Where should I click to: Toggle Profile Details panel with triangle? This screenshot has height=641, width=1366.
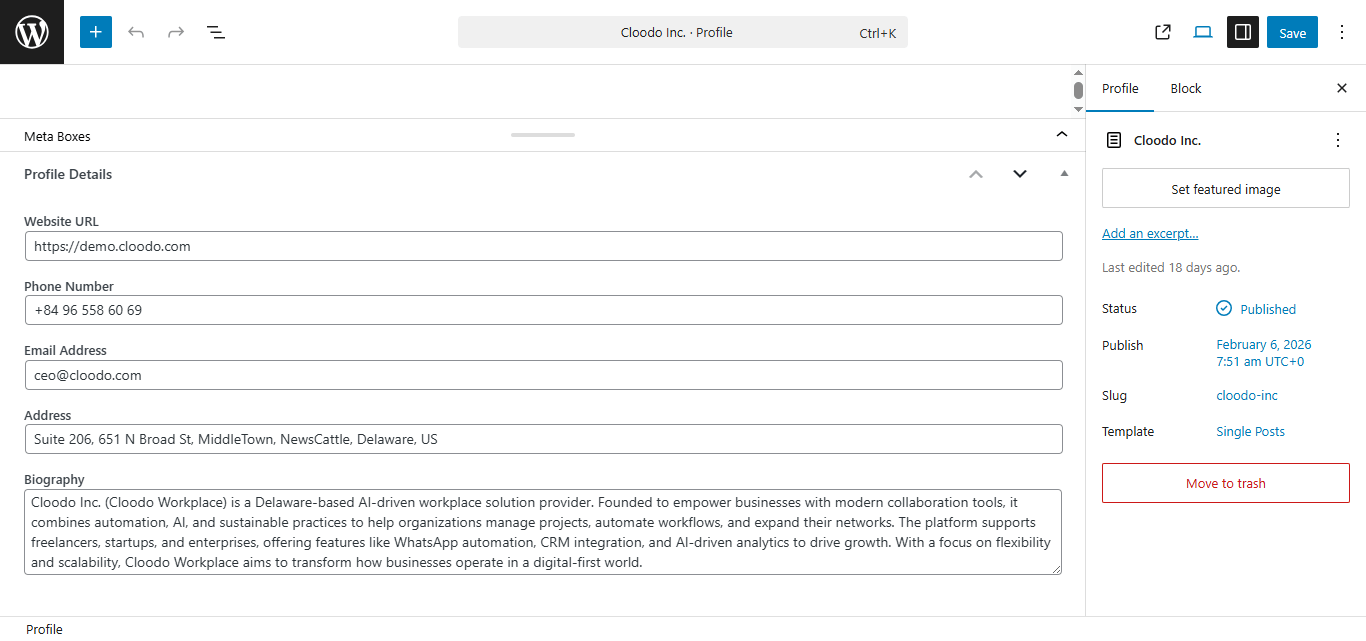coord(1064,174)
